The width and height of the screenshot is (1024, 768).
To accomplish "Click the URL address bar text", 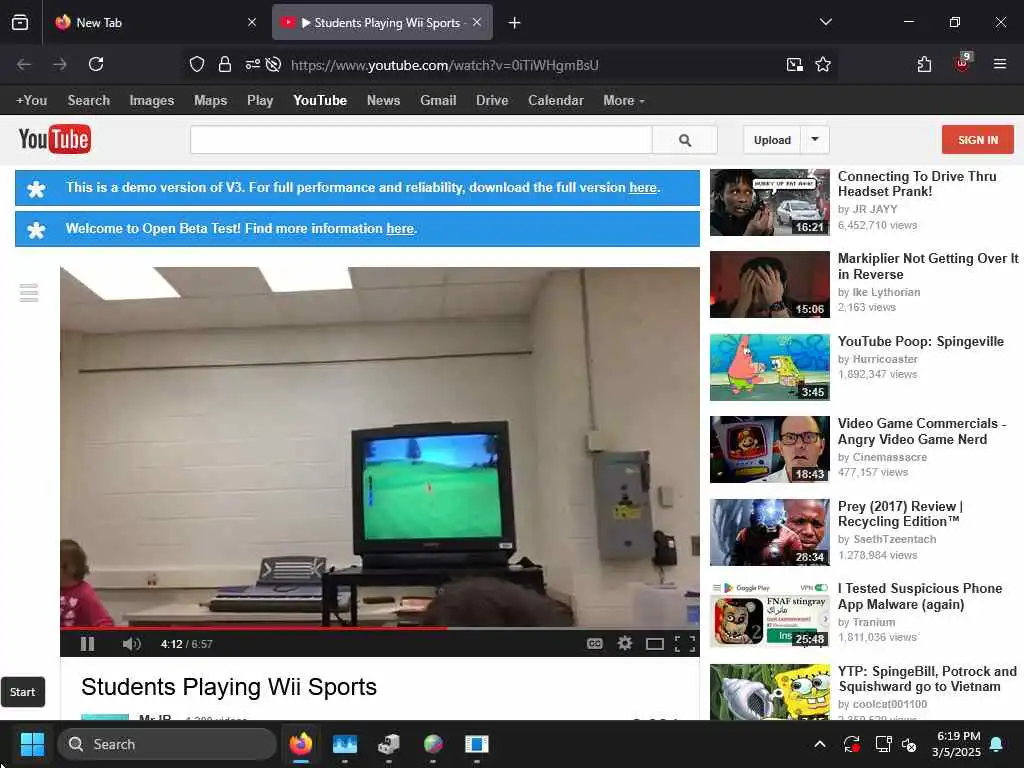I will point(445,65).
